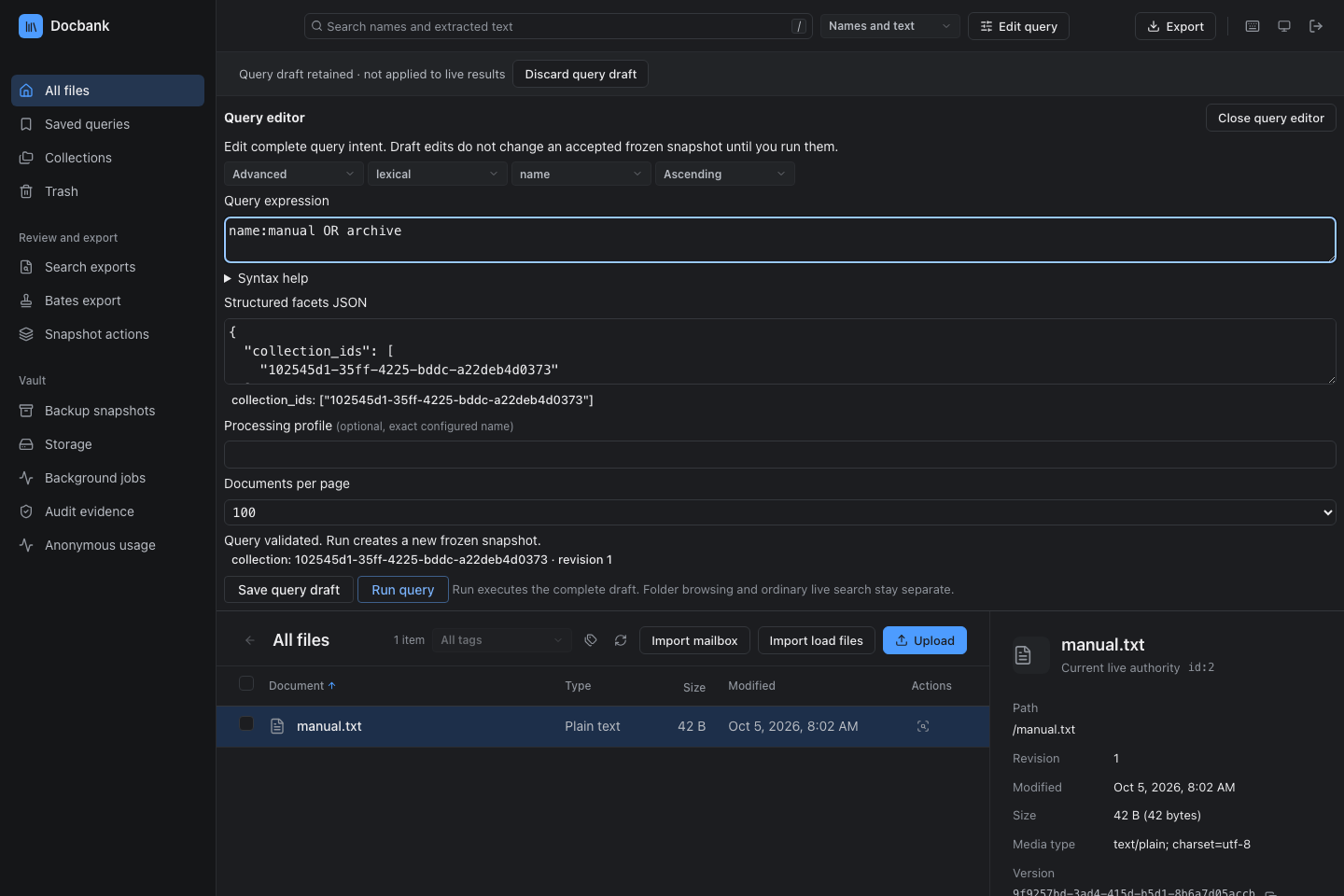Click Save query draft
Viewport: 1344px width, 896px height.
tap(288, 590)
